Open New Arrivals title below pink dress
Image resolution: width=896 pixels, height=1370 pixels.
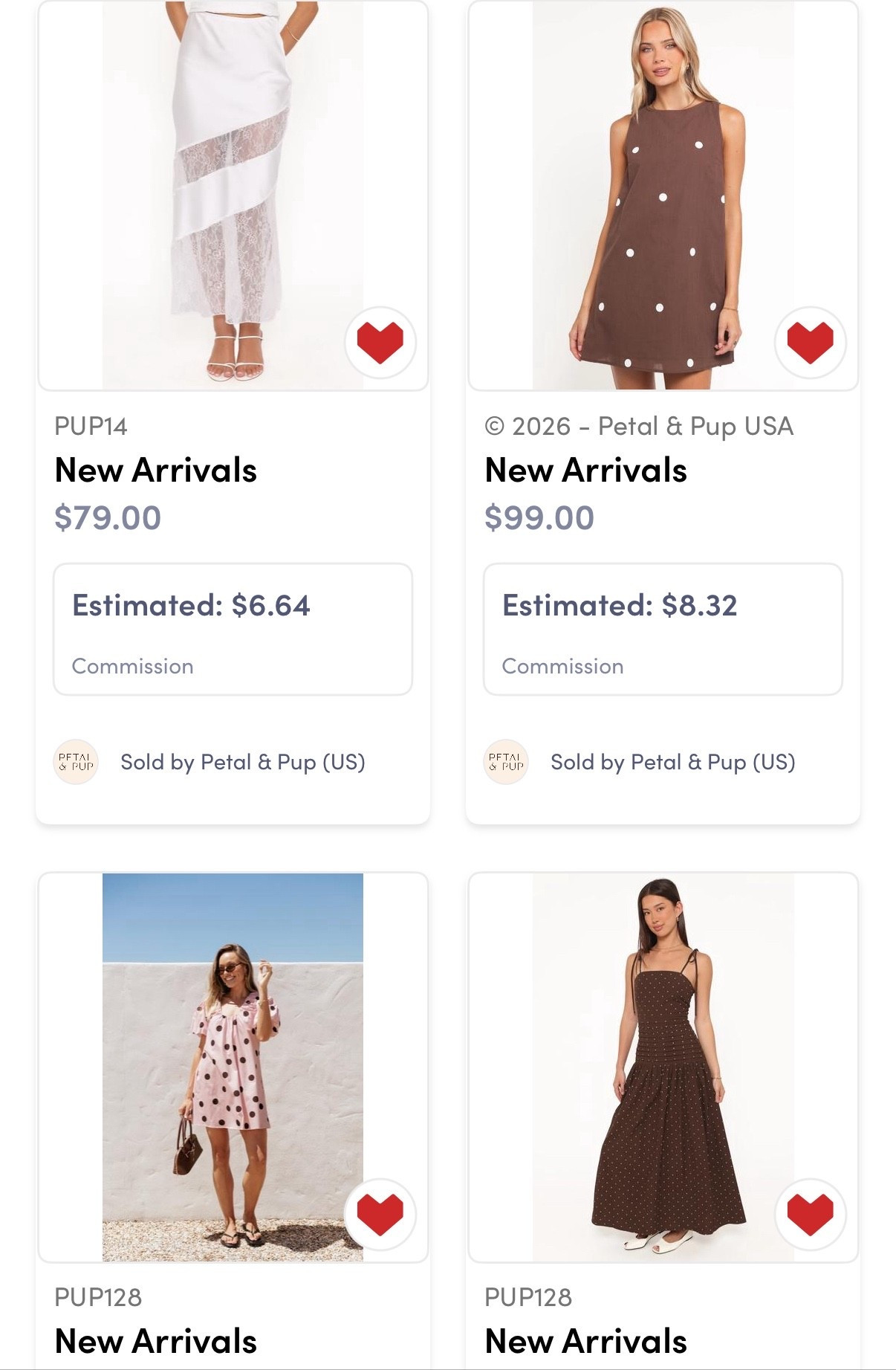point(156,1342)
